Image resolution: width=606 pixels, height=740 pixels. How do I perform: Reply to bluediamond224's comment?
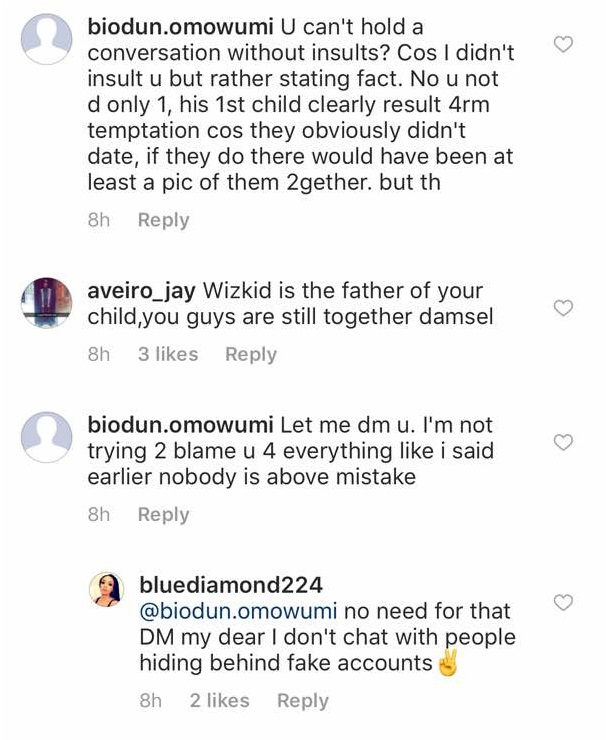click(302, 701)
